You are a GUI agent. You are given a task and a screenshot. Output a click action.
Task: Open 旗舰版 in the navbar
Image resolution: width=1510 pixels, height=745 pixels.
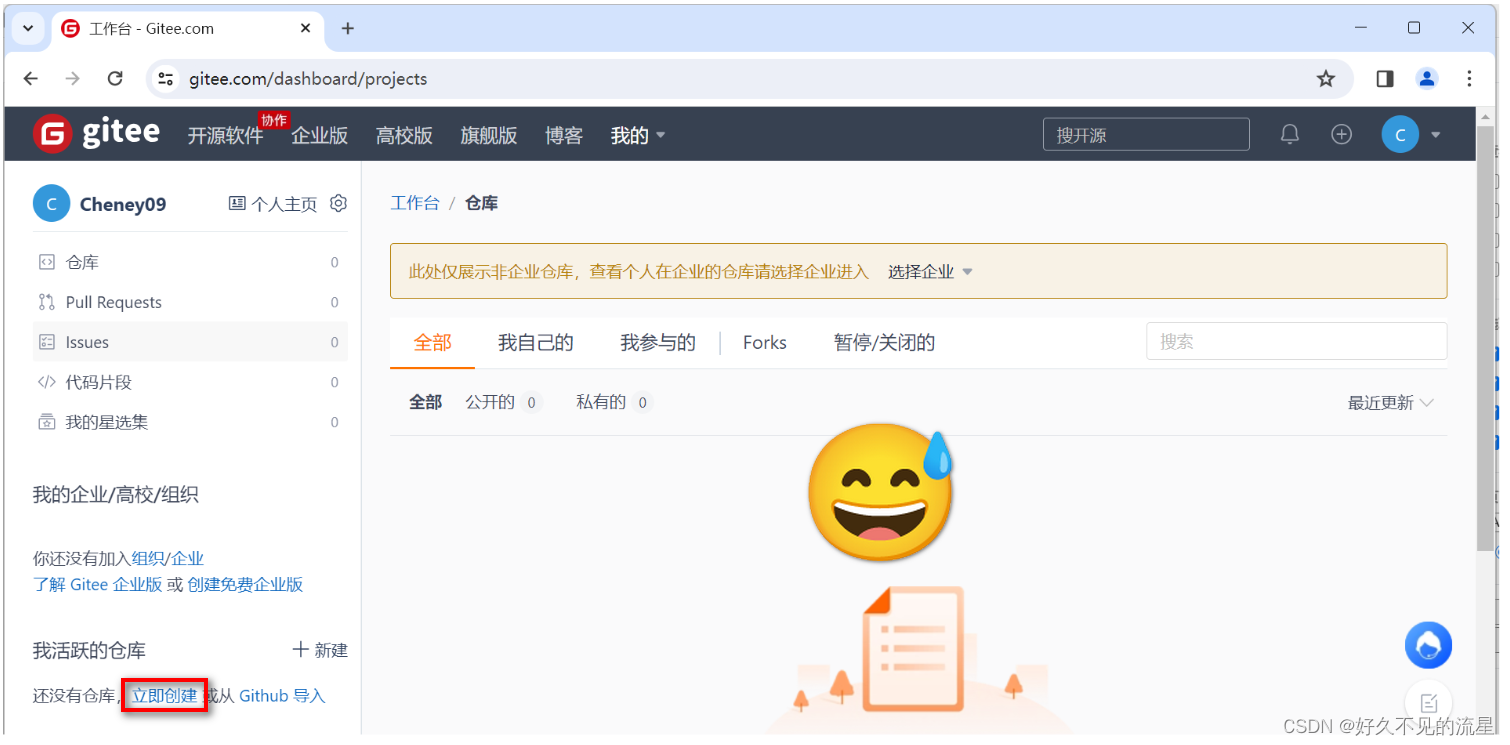tap(489, 135)
